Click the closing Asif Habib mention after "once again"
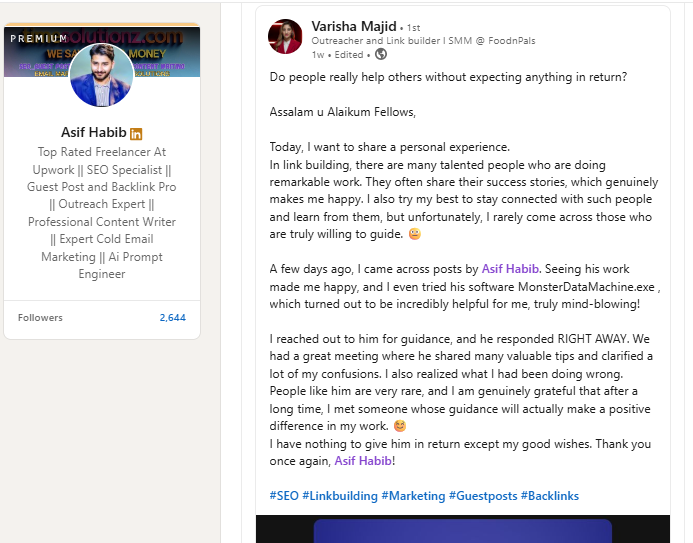The image size is (693, 543). click(x=363, y=461)
